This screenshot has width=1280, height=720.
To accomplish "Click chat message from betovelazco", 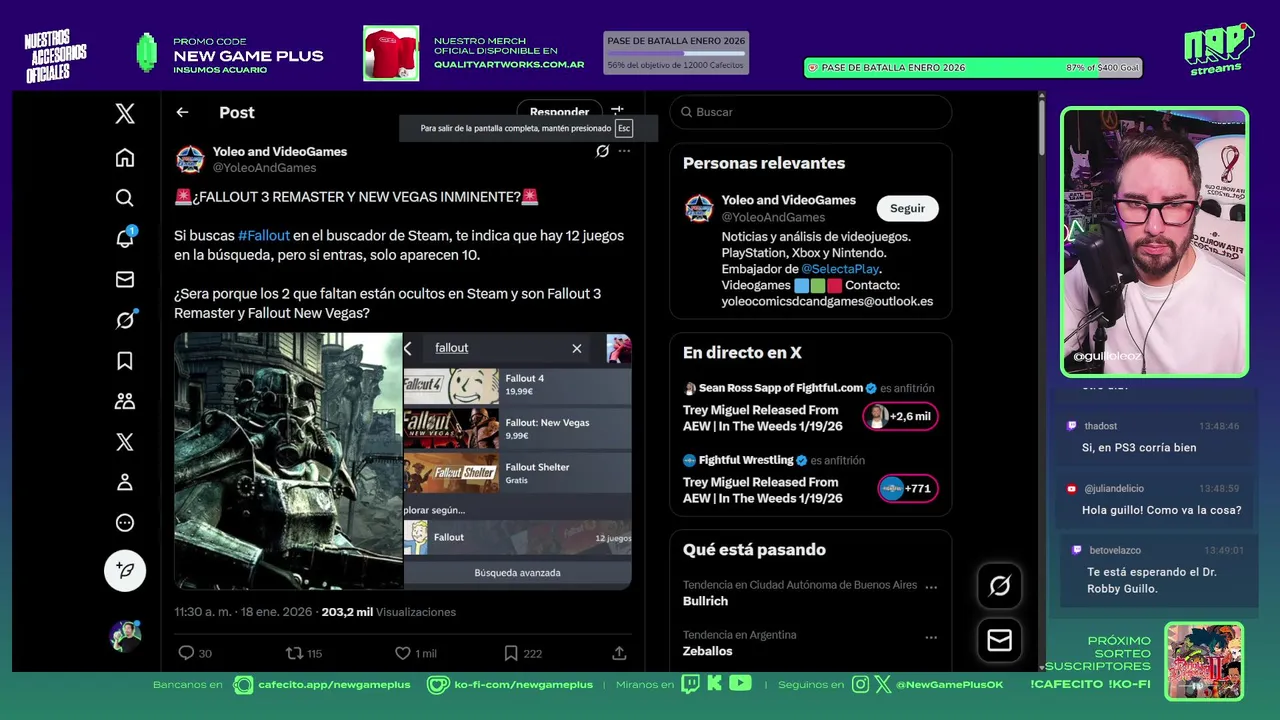I will [1160, 570].
